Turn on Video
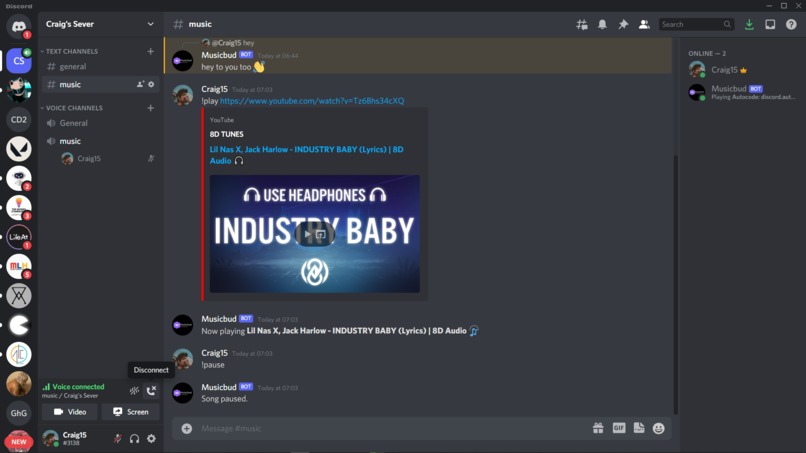This screenshot has height=453, width=806. click(70, 412)
